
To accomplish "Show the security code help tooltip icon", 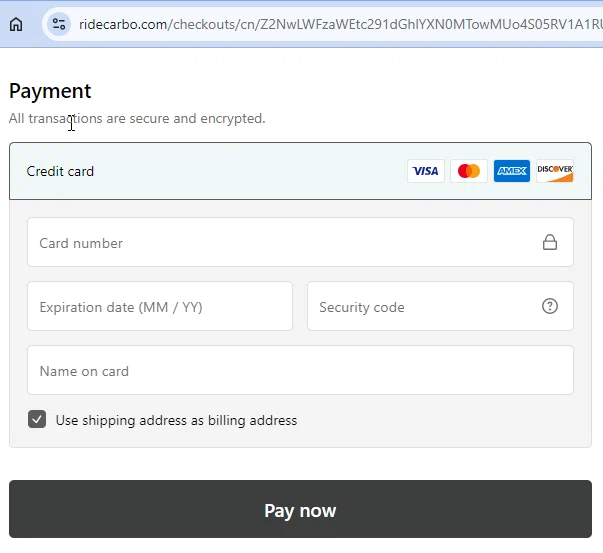I will pos(550,306).
